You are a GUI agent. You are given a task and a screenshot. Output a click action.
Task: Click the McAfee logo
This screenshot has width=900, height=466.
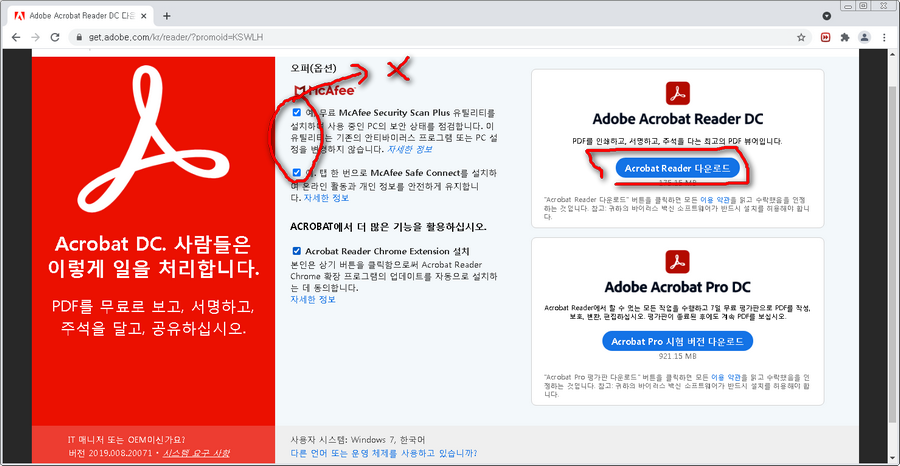click(325, 91)
